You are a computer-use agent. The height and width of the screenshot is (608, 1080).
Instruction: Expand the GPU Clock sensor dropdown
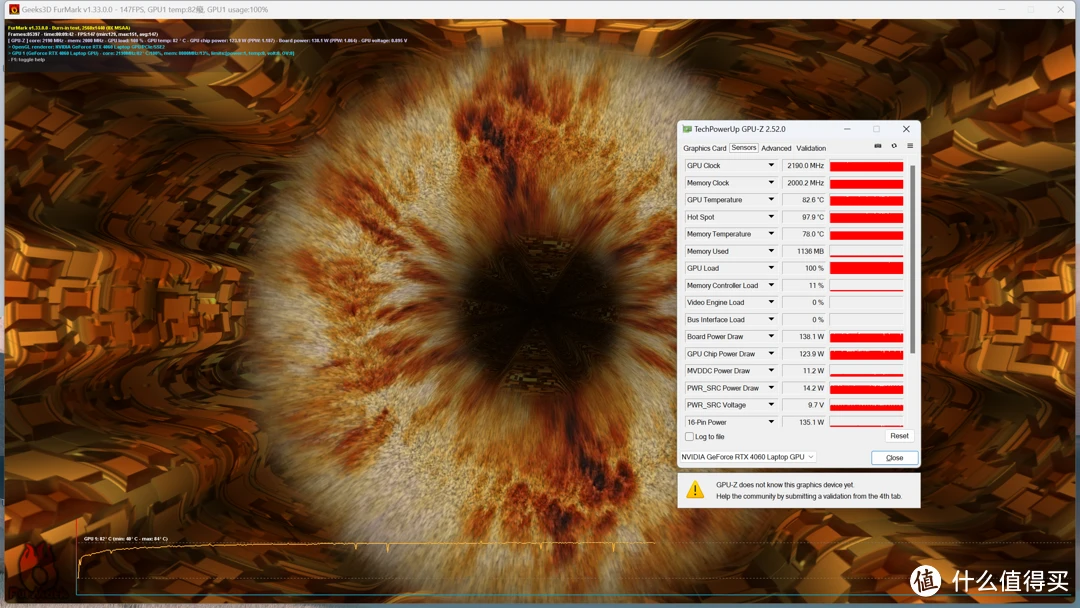(771, 166)
